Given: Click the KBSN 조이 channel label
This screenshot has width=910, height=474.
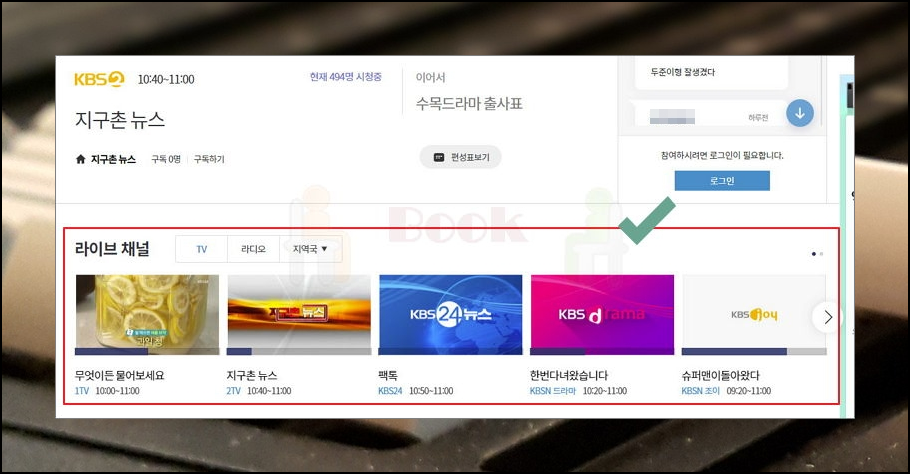Looking at the screenshot, I should pos(700,391).
